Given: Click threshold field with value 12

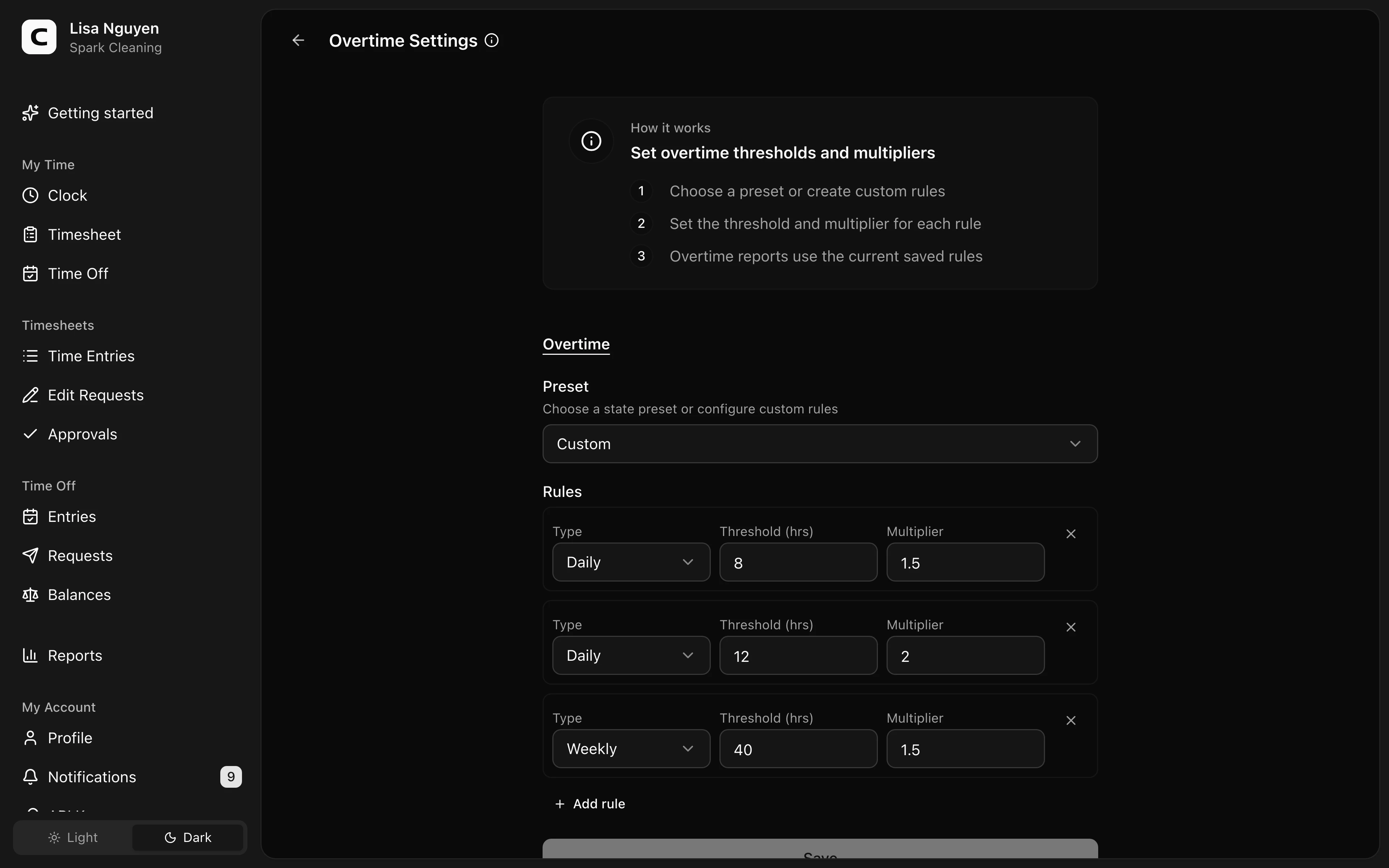Looking at the screenshot, I should coord(798,656).
